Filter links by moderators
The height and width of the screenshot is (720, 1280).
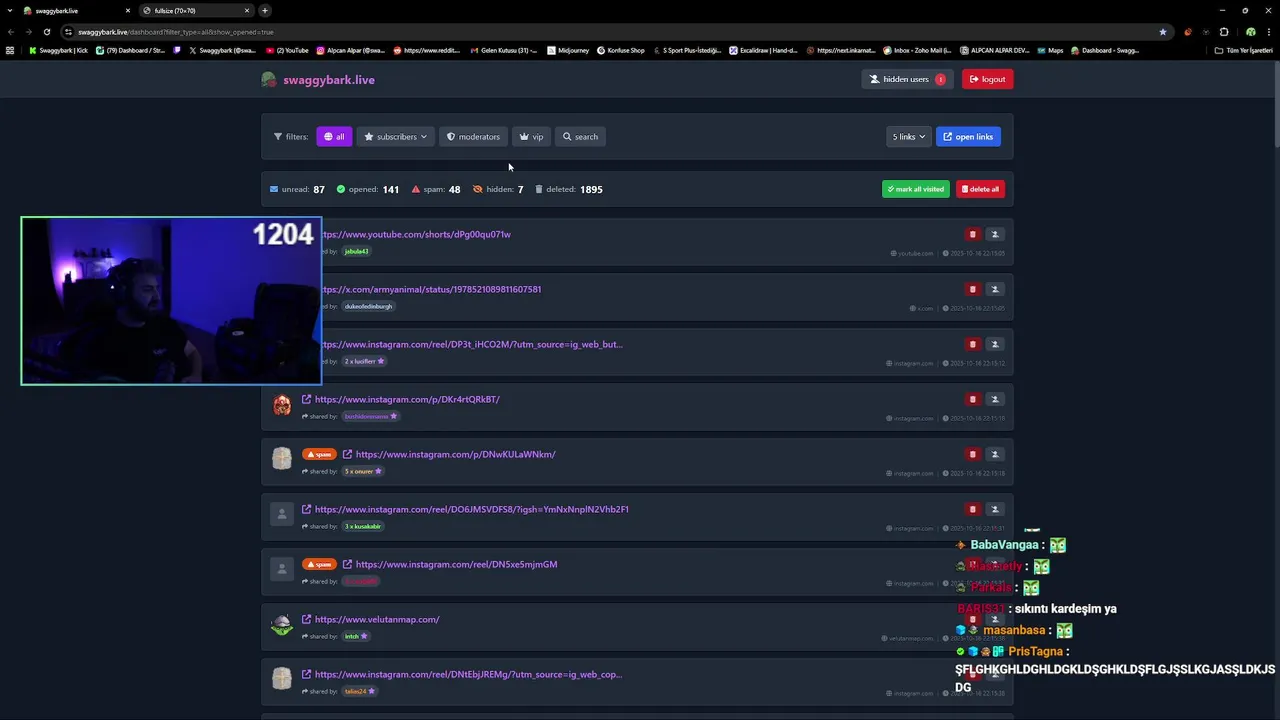(x=473, y=137)
